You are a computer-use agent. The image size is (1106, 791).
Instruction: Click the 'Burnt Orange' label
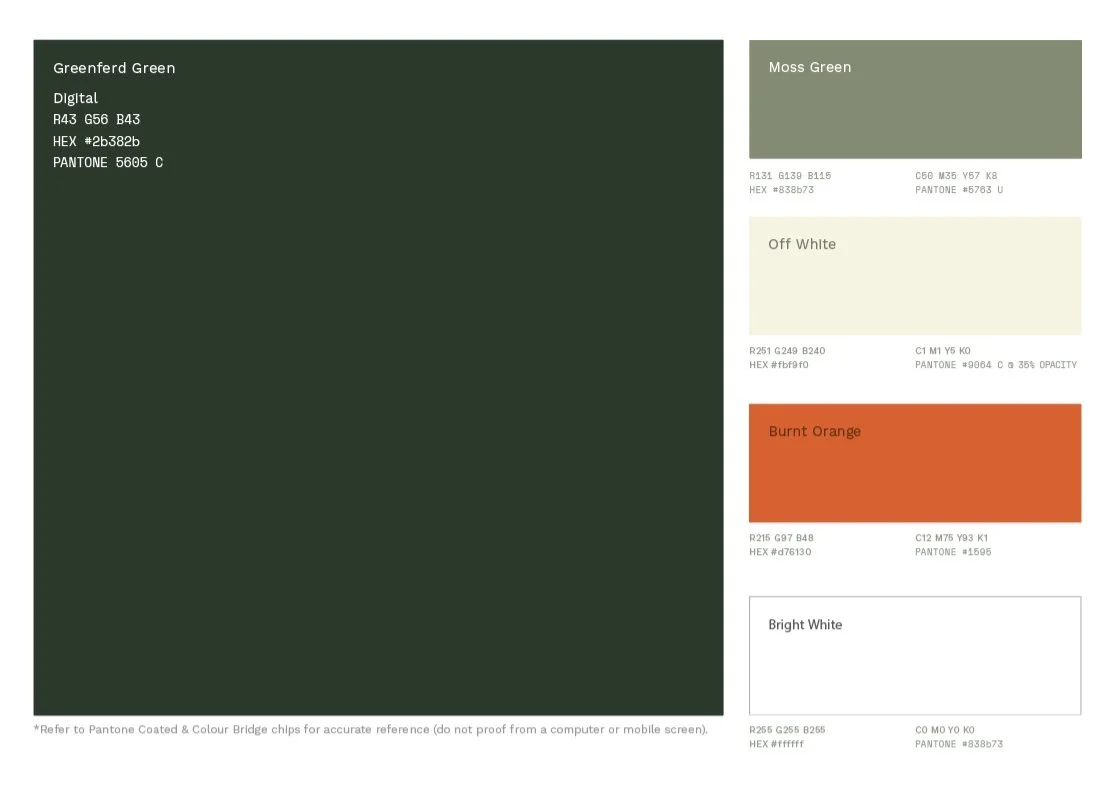pos(815,431)
